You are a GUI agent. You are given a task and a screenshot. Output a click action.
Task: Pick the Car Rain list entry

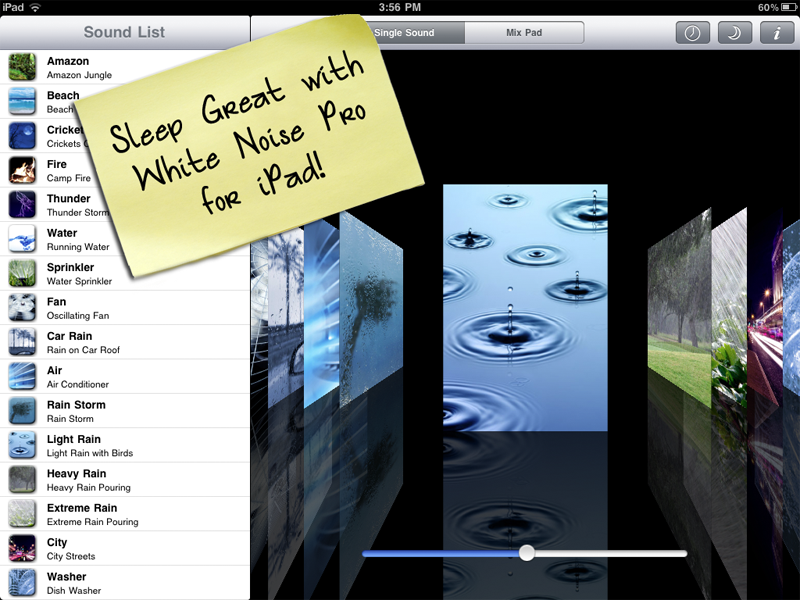[x=125, y=342]
